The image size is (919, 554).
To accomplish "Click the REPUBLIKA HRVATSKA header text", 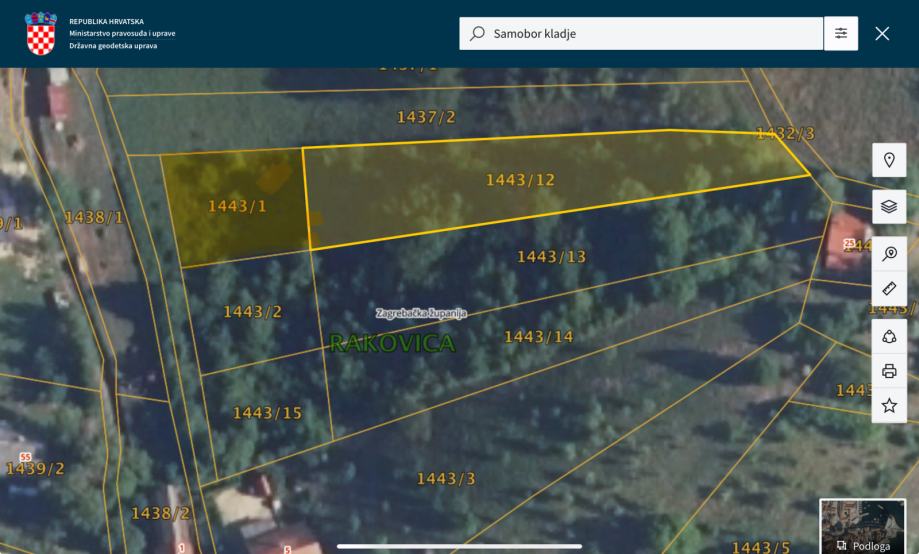I will [x=107, y=21].
